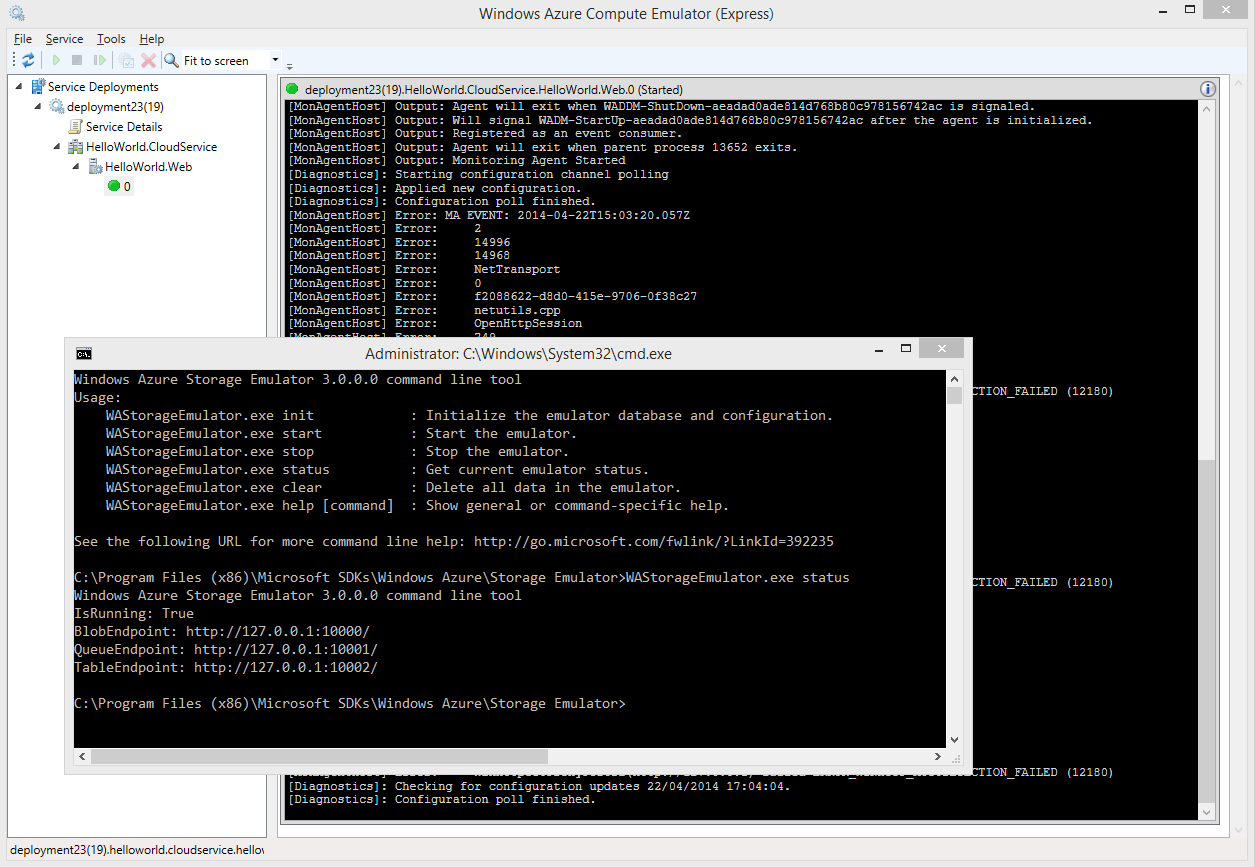Screen dimensions: 1255x867
Task: Click the instance console vertical scrollbar thumb
Action: [1207, 631]
